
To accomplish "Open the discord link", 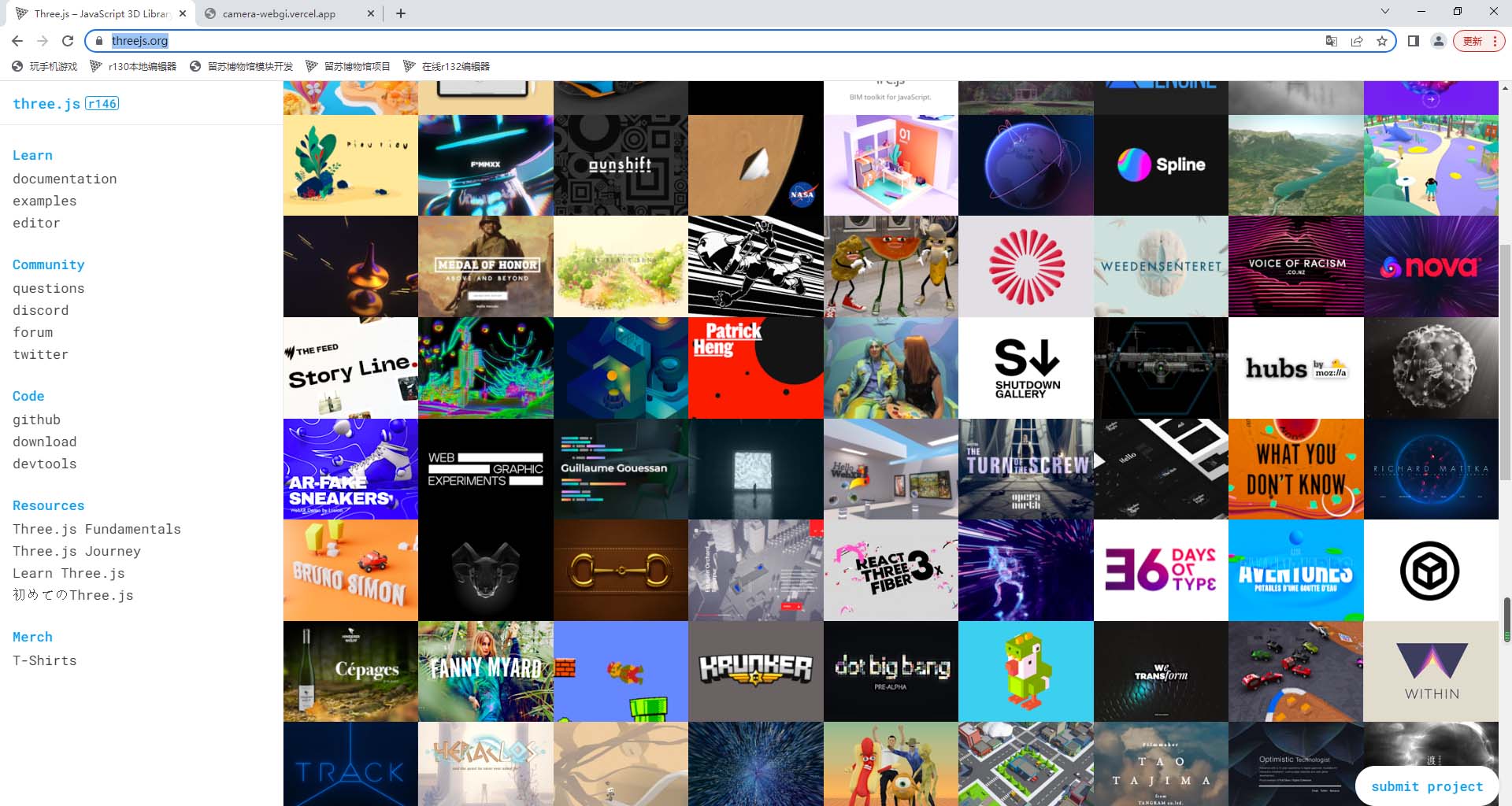I will click(40, 310).
